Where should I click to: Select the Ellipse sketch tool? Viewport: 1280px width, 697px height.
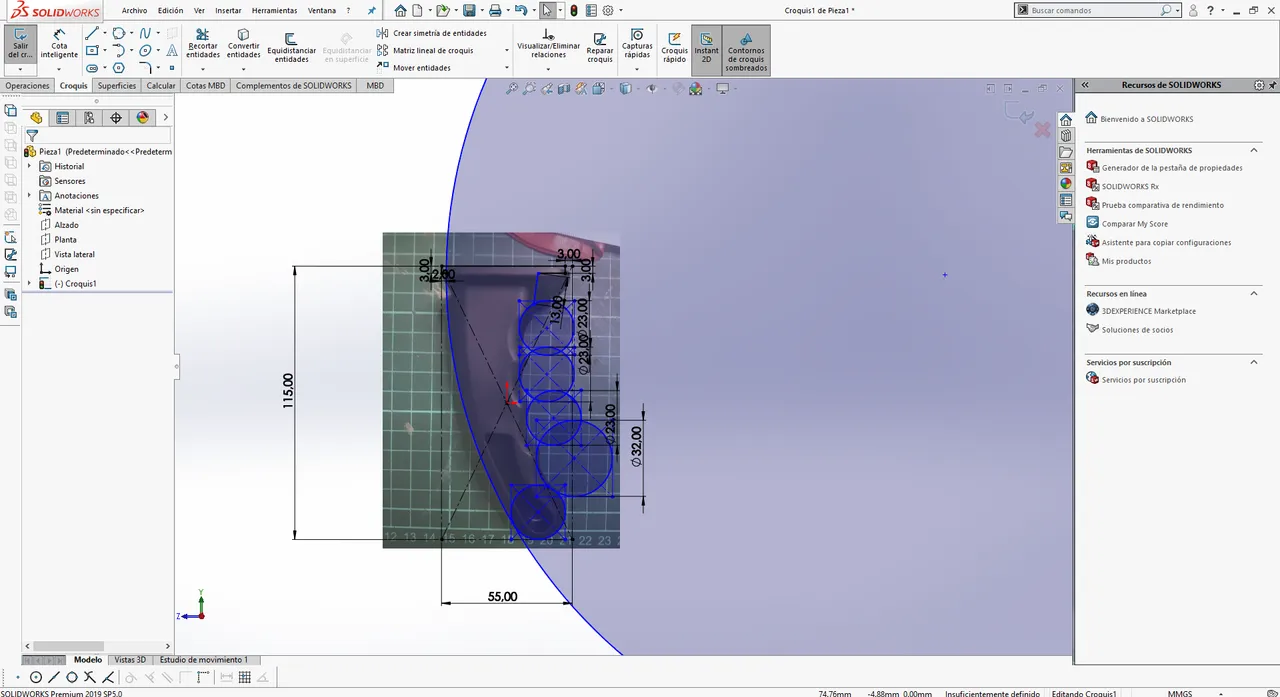pos(145,50)
